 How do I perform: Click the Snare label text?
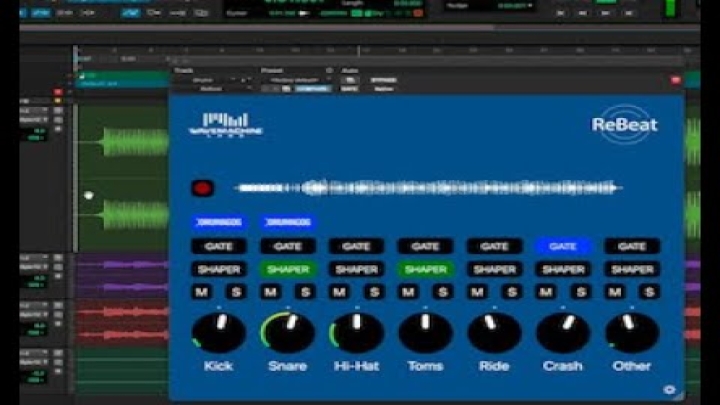(x=287, y=366)
